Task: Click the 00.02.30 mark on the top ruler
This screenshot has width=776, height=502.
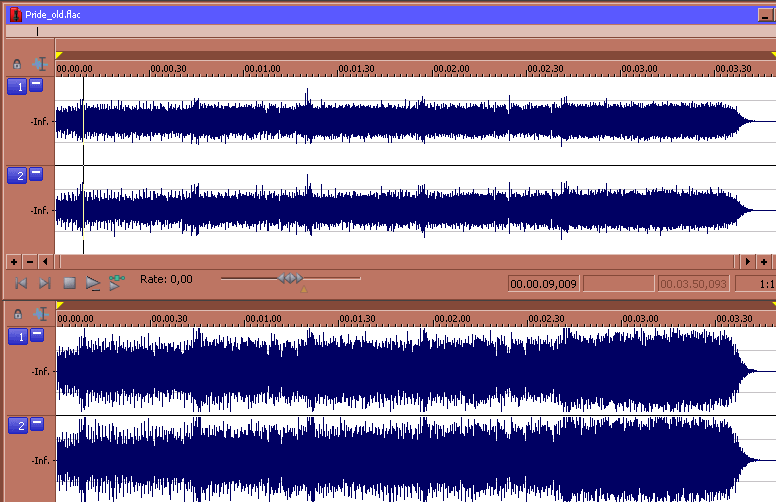Action: click(x=545, y=68)
